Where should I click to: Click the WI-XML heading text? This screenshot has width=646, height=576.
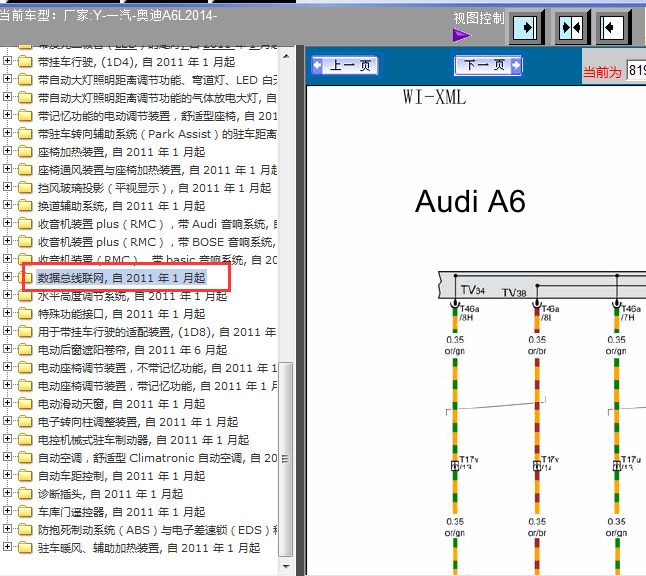click(x=434, y=98)
